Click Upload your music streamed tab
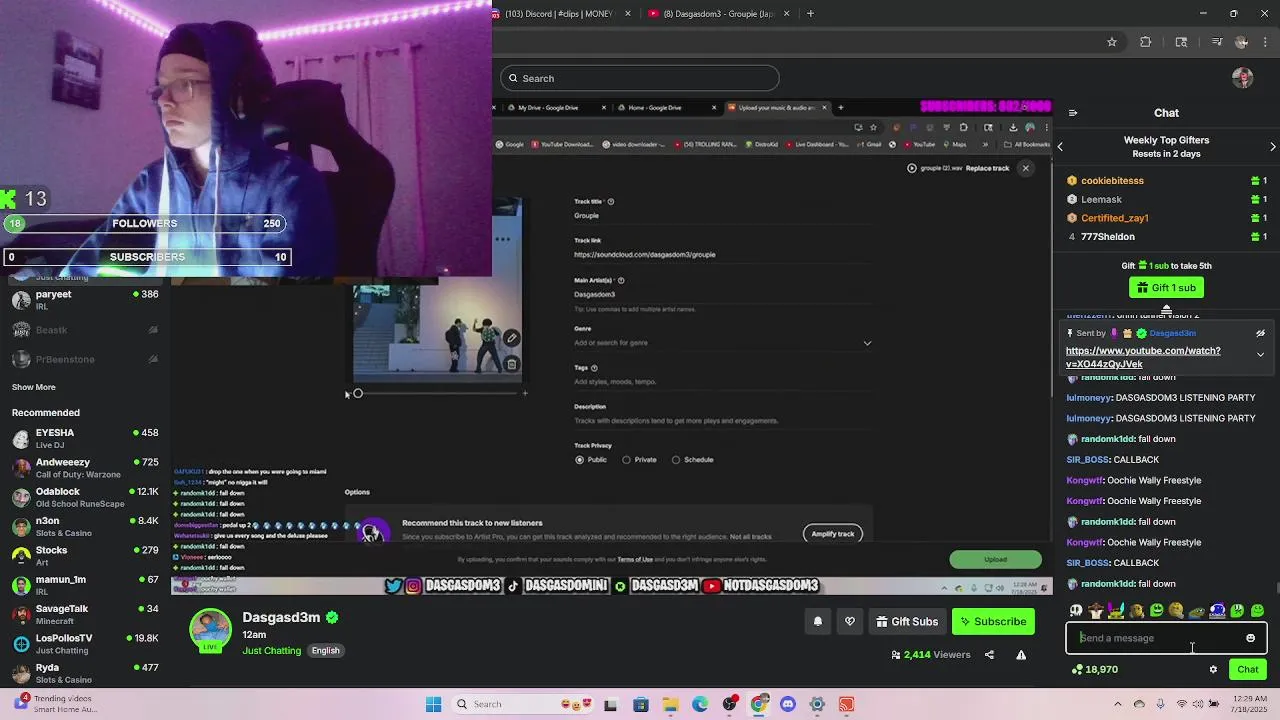 coord(776,107)
